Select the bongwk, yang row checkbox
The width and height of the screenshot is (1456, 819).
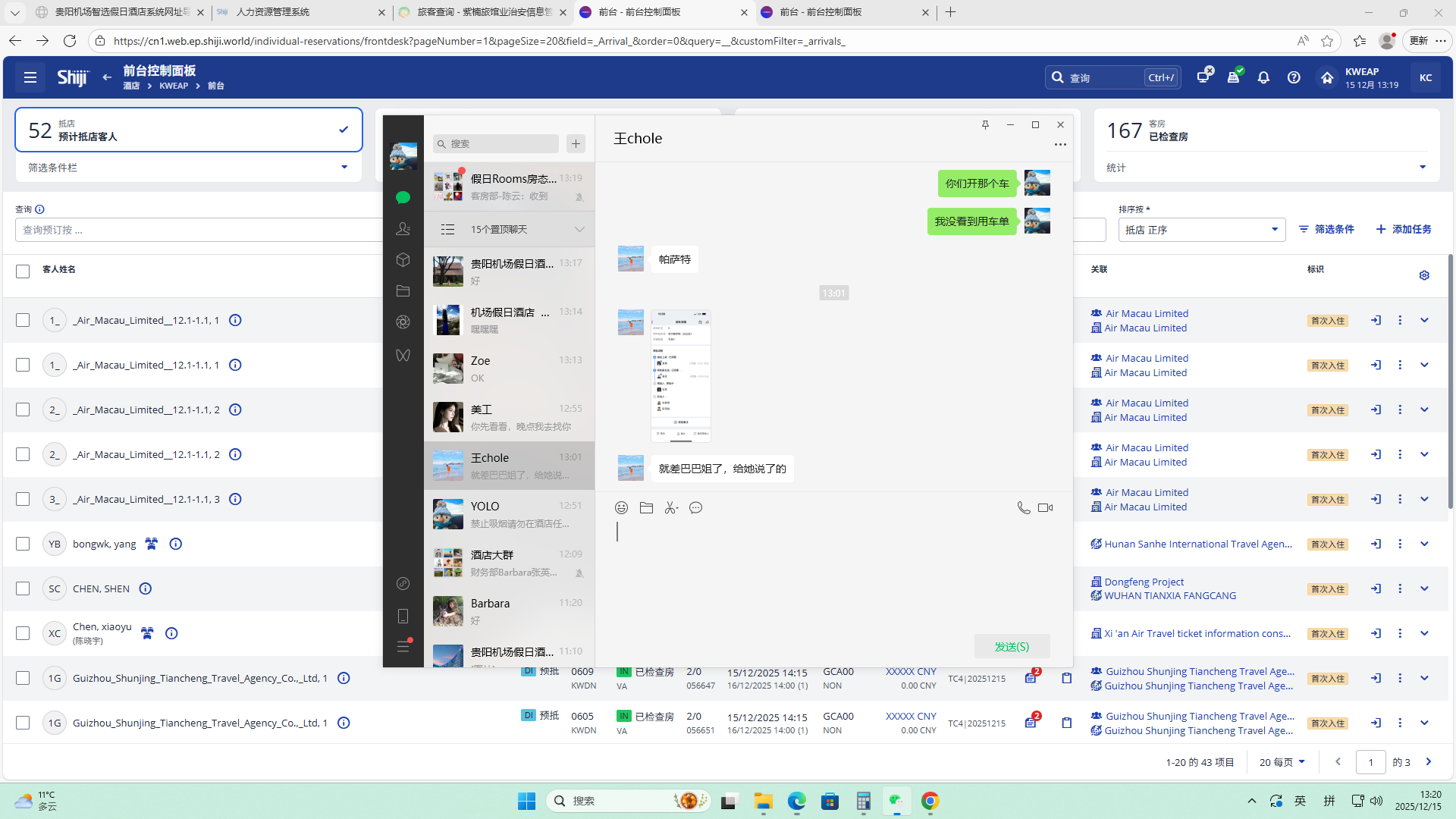click(x=23, y=544)
